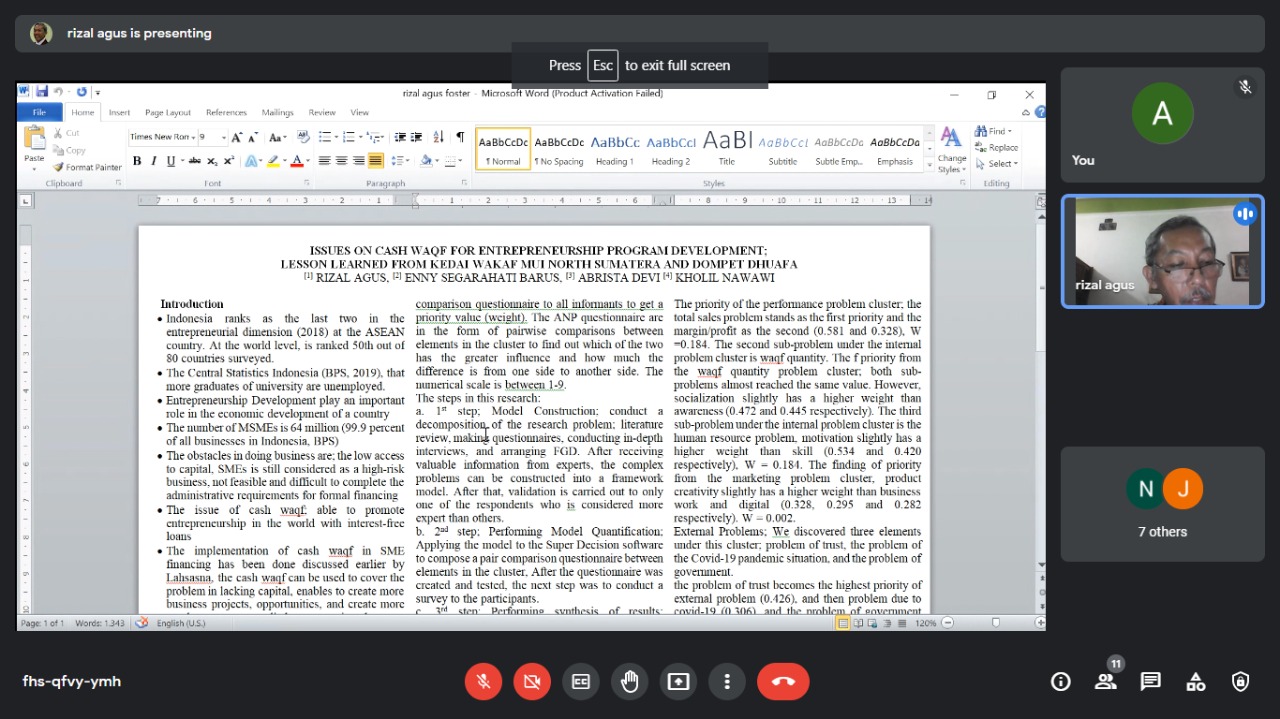This screenshot has height=719, width=1280.
Task: Click the Clear Formatting icon
Action: [303, 138]
